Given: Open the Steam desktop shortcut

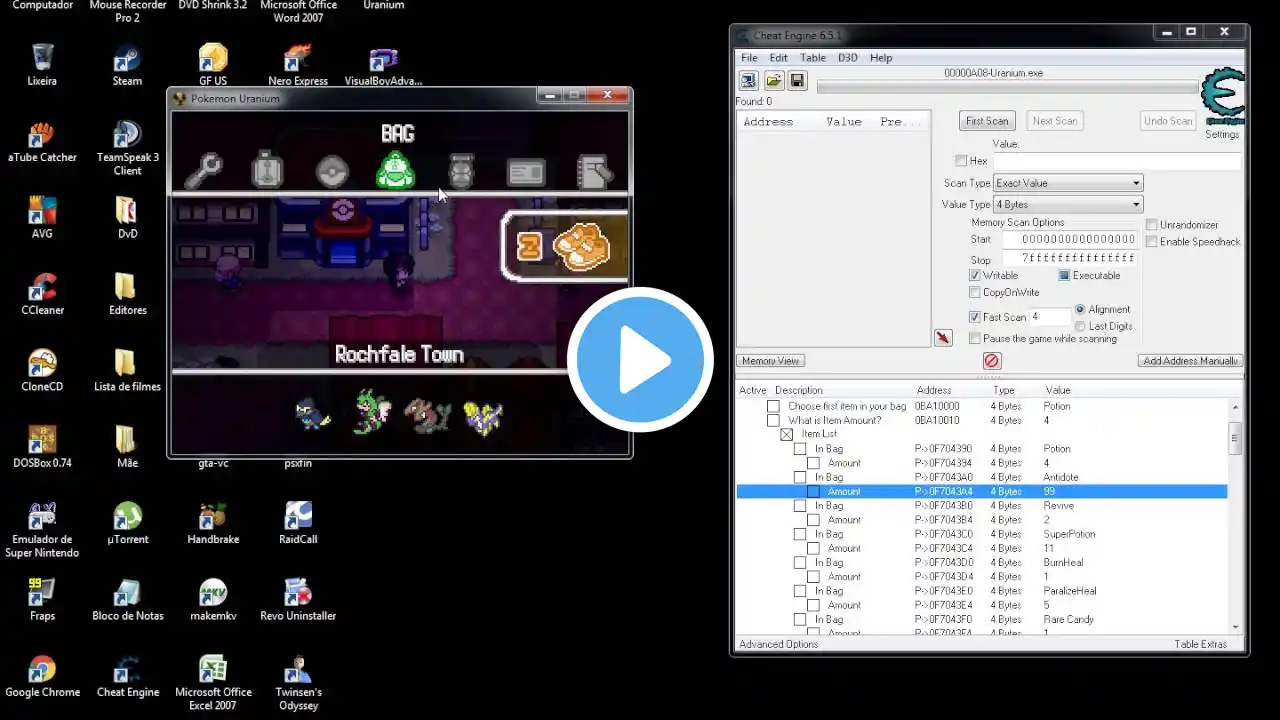Looking at the screenshot, I should click(127, 63).
